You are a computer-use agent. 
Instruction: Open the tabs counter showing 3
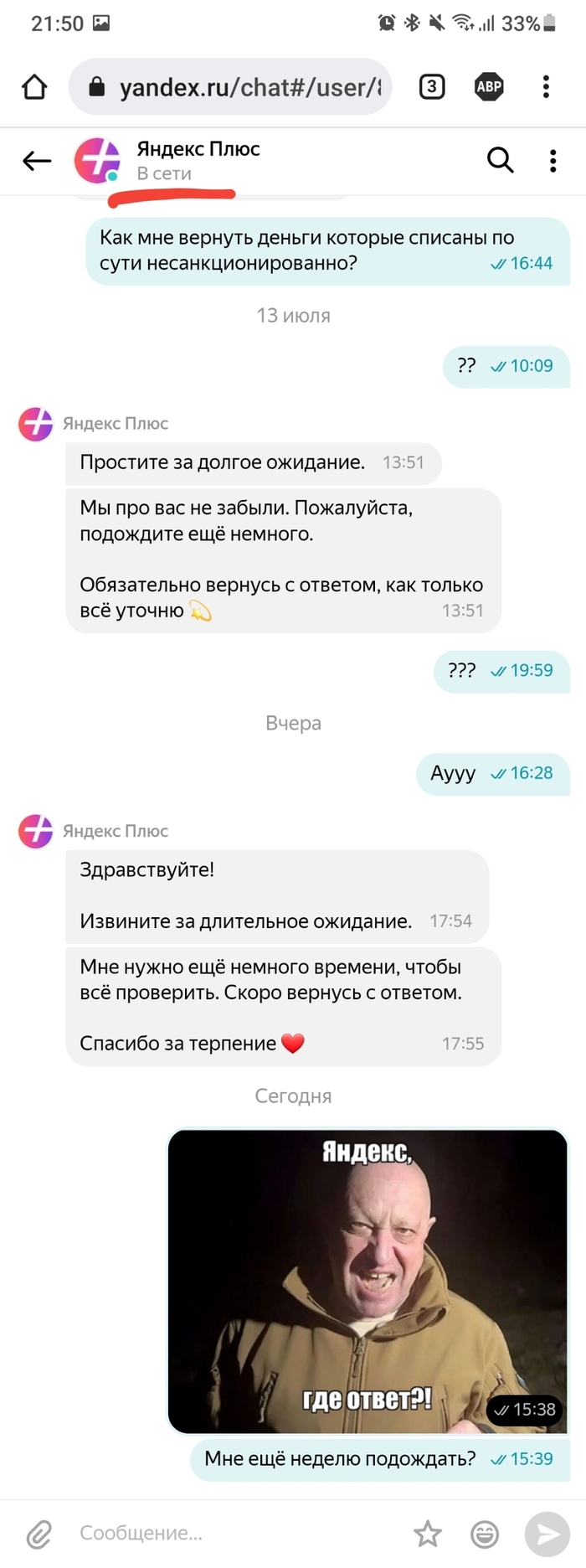click(432, 86)
